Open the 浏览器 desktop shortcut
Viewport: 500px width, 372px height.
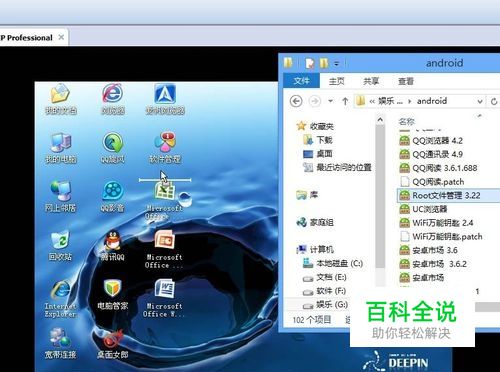[x=113, y=99]
